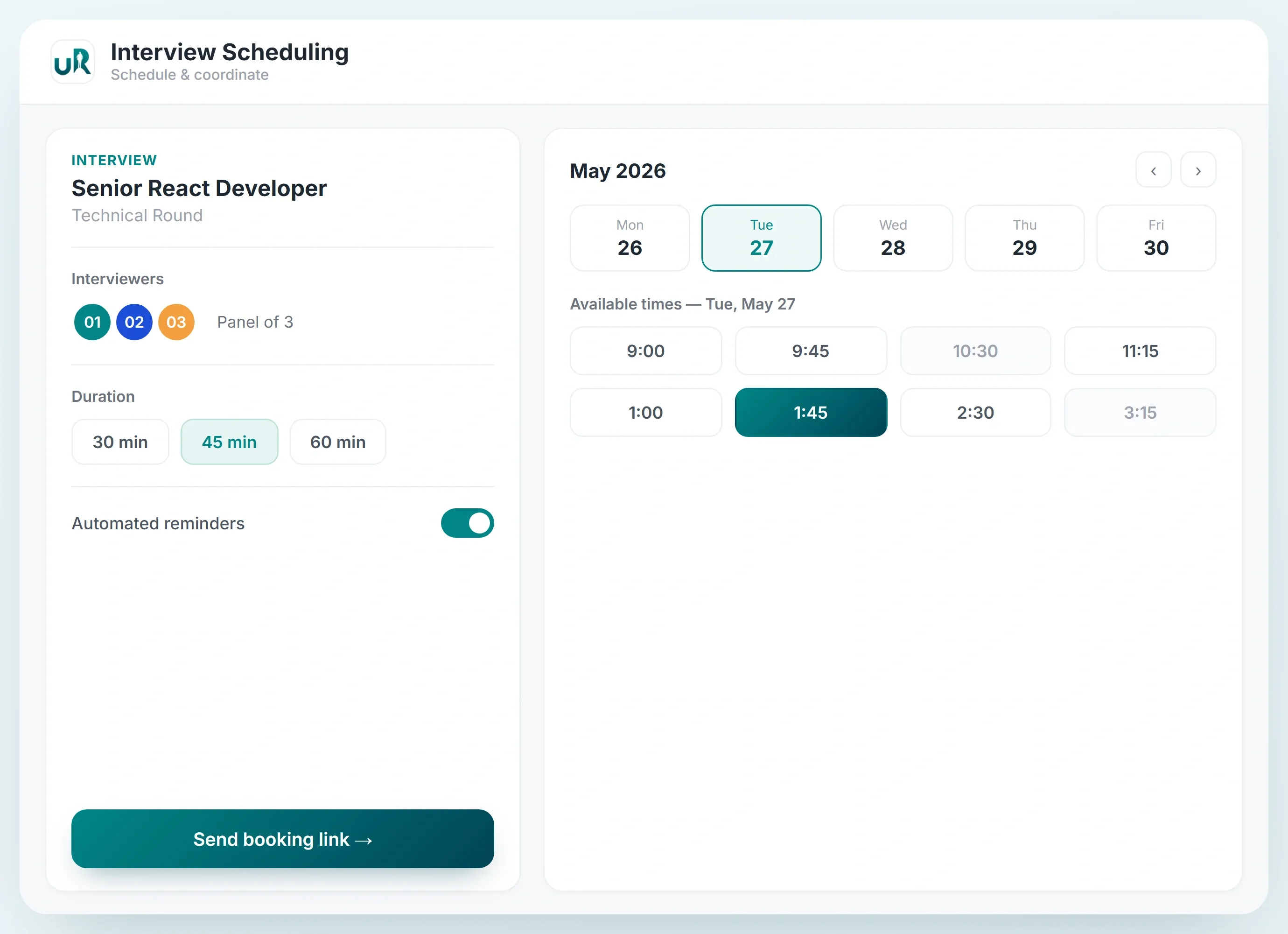The image size is (1288, 934).
Task: Click the Panel of 3 label
Action: [255, 322]
